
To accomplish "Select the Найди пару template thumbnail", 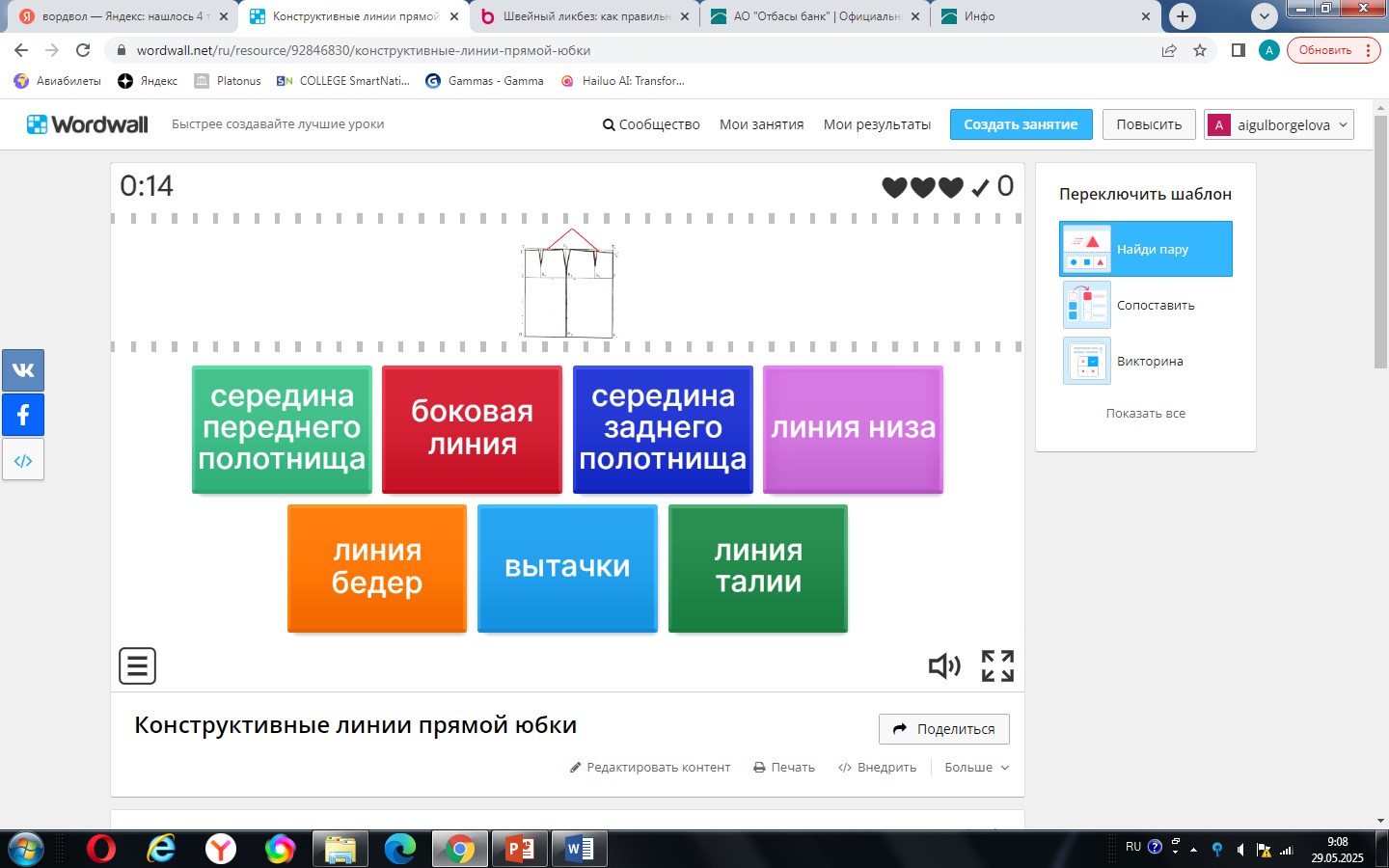I will coord(1146,249).
